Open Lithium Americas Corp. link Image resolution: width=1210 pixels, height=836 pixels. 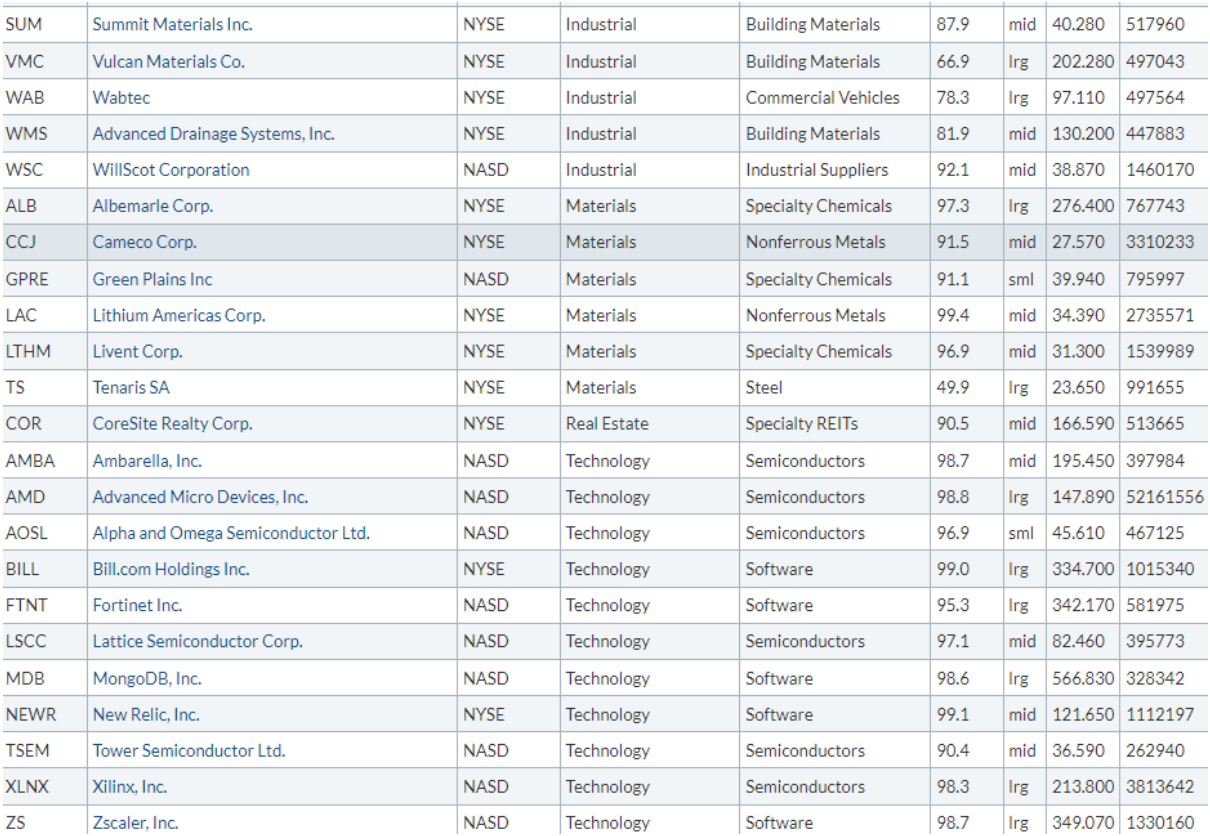point(179,315)
